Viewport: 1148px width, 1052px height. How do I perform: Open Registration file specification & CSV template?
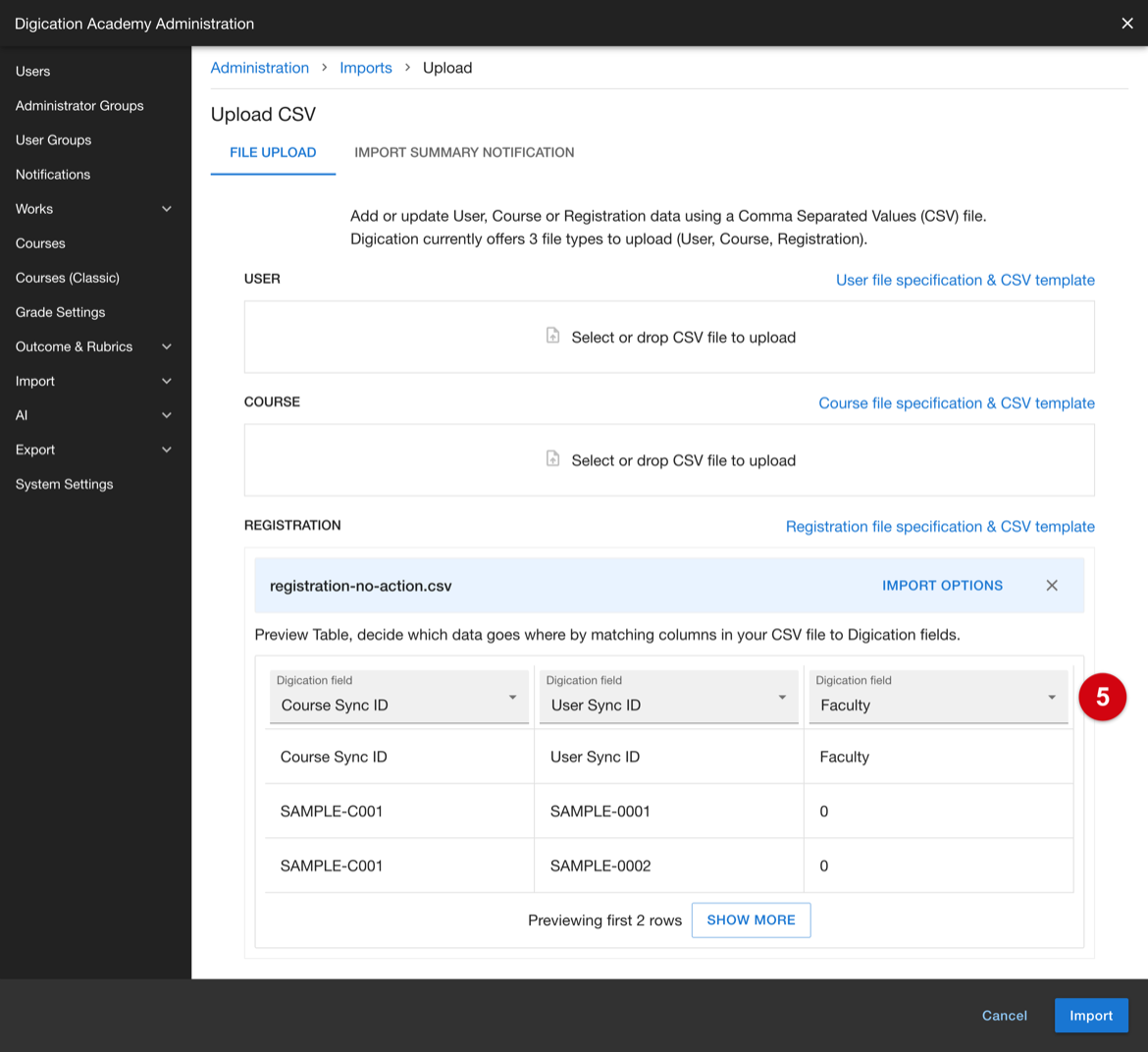coord(940,526)
